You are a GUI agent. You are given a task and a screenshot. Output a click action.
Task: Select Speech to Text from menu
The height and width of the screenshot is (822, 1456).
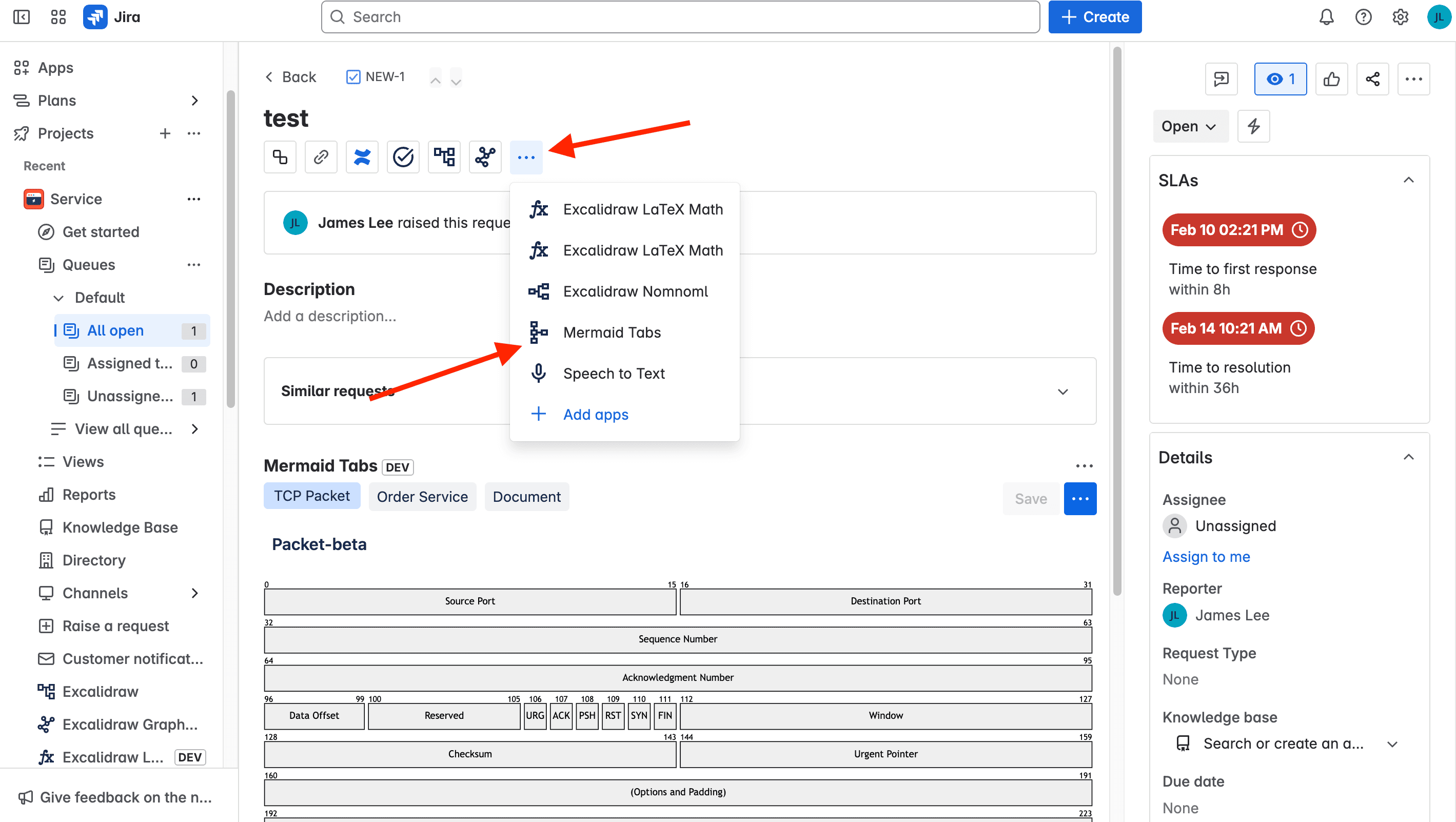pos(624,373)
